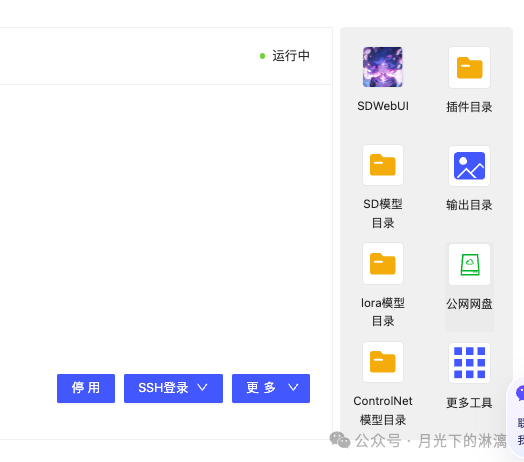Open the 输出目录 image icon
The width and height of the screenshot is (524, 462).
coord(469,166)
